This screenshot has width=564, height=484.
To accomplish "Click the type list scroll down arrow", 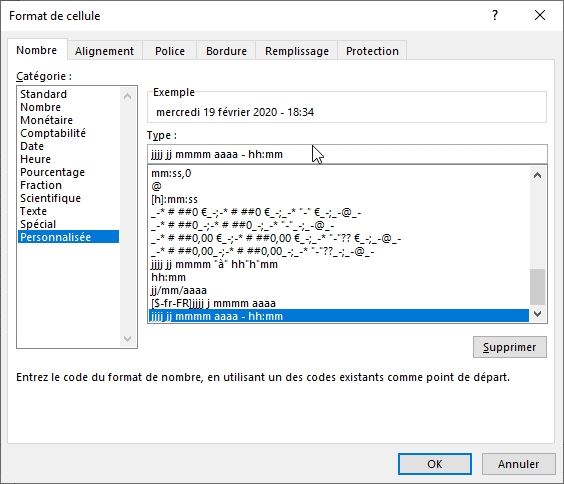I will click(x=537, y=314).
